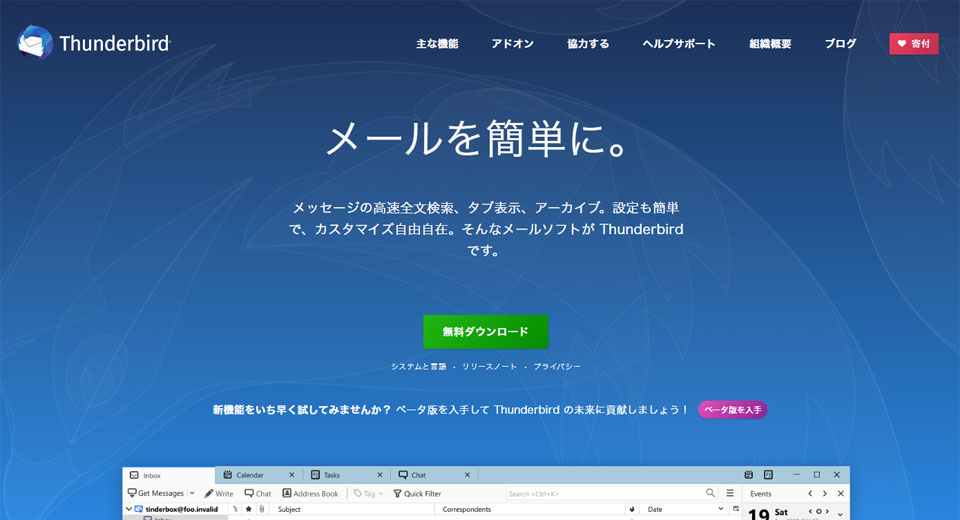Click the today circle in Events

click(x=819, y=511)
